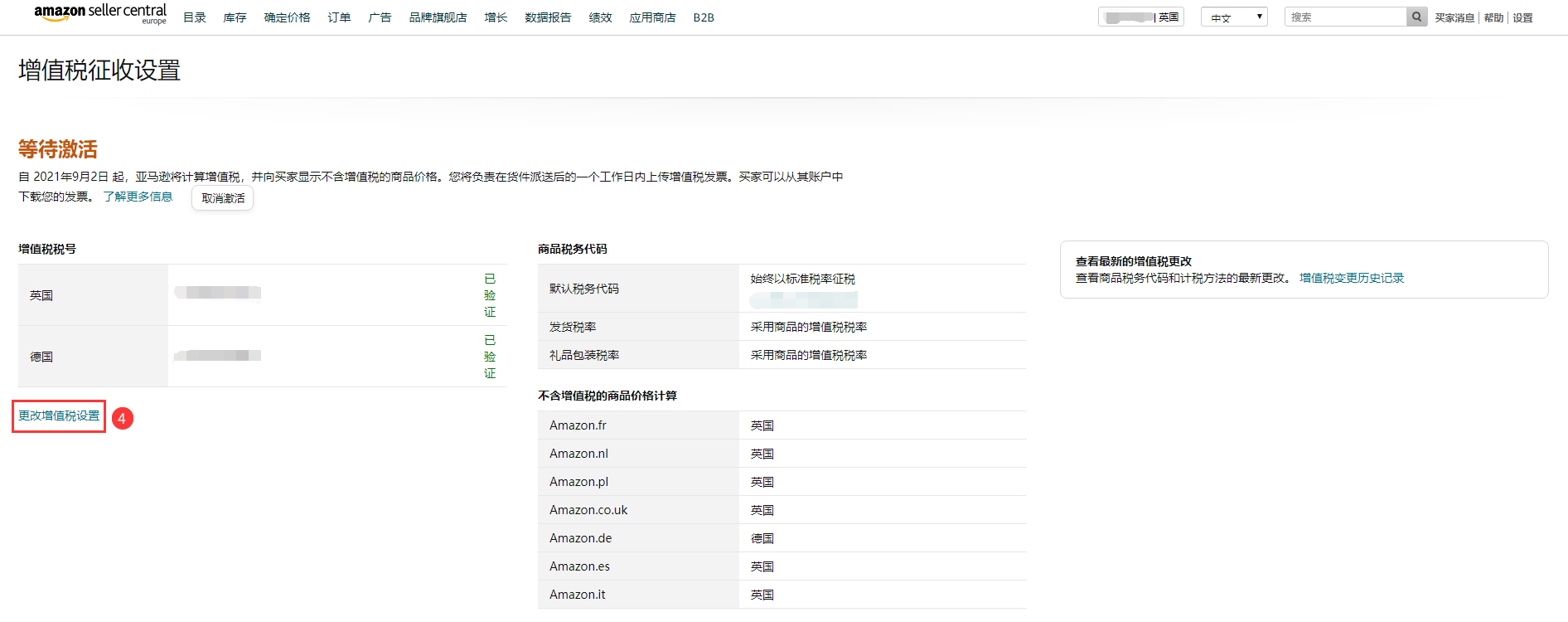Go to 买家消息 in the header
Image resolution: width=1568 pixels, height=622 pixels.
point(1454,17)
